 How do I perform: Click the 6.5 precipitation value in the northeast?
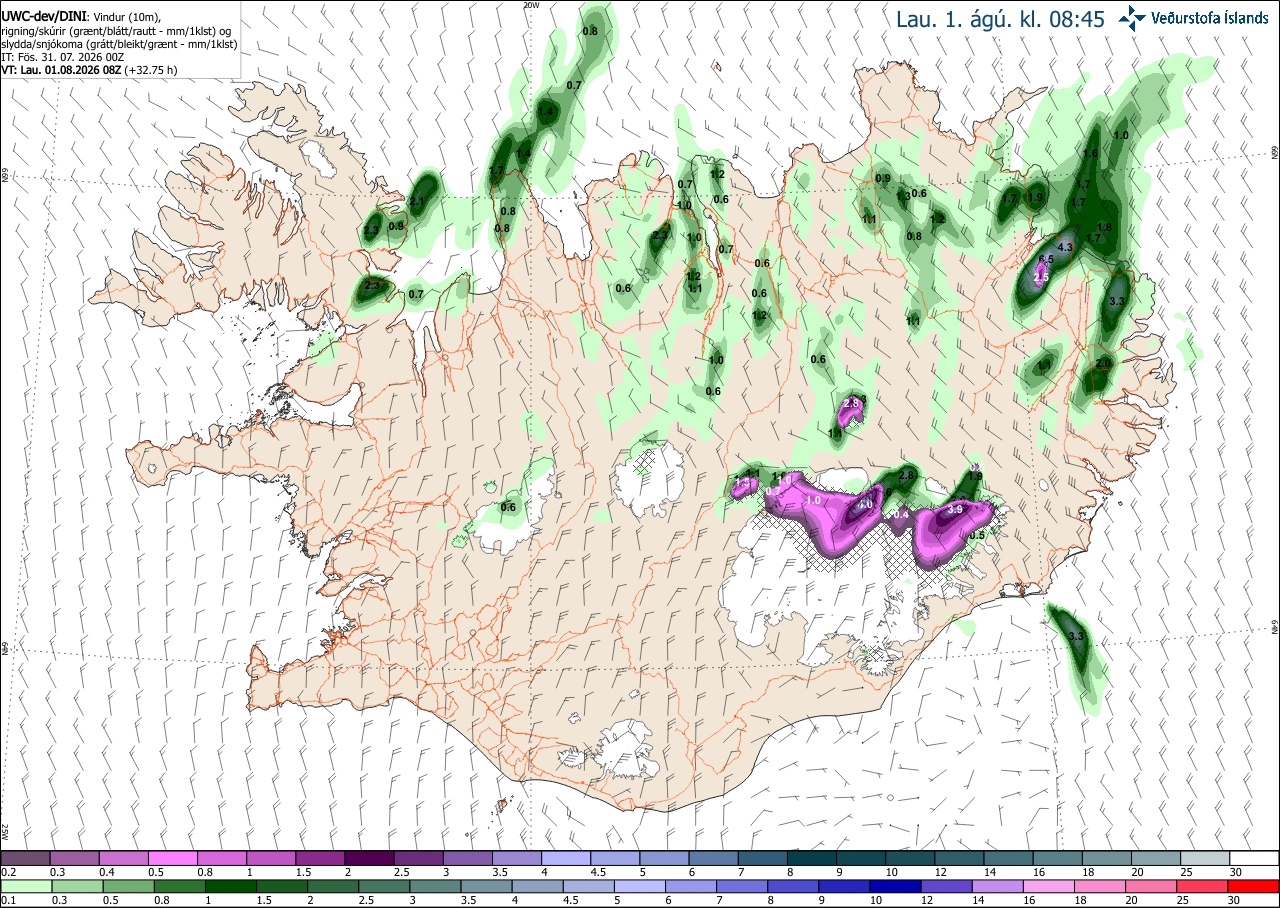(x=1046, y=259)
